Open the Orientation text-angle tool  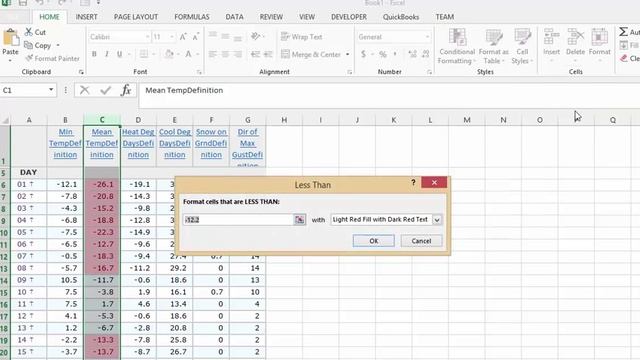(x=256, y=36)
